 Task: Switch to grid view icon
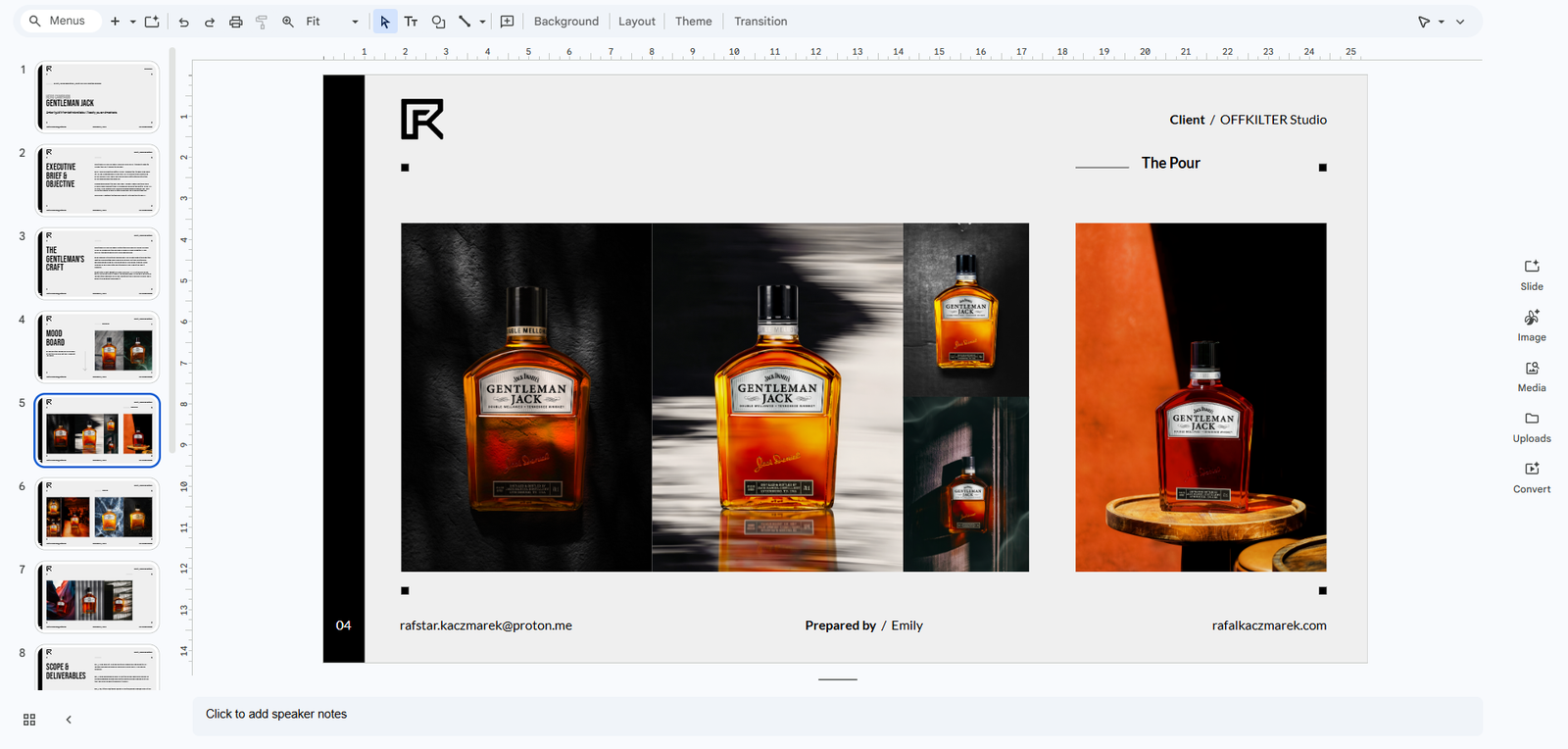point(29,720)
